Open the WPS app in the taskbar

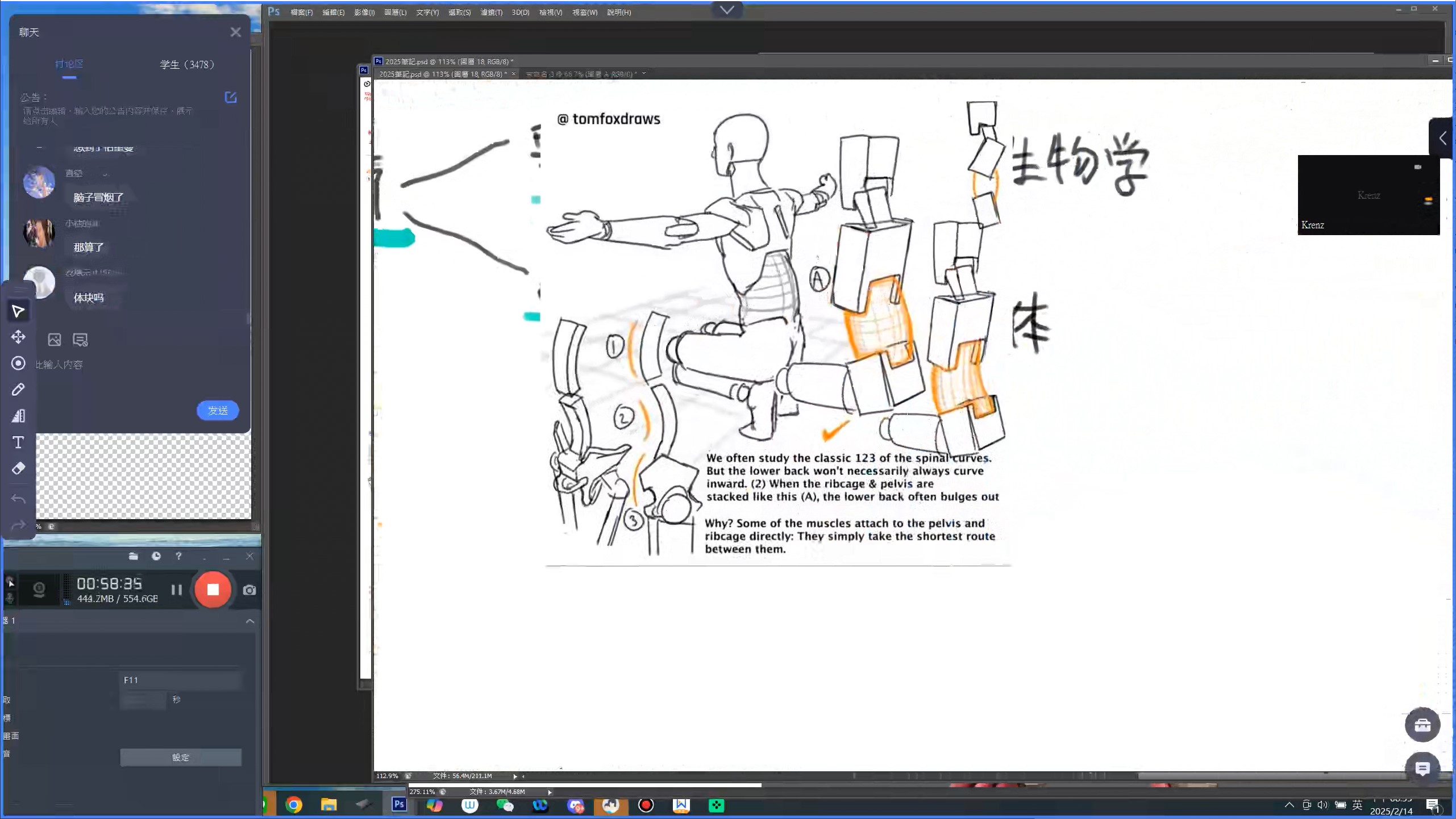[681, 805]
